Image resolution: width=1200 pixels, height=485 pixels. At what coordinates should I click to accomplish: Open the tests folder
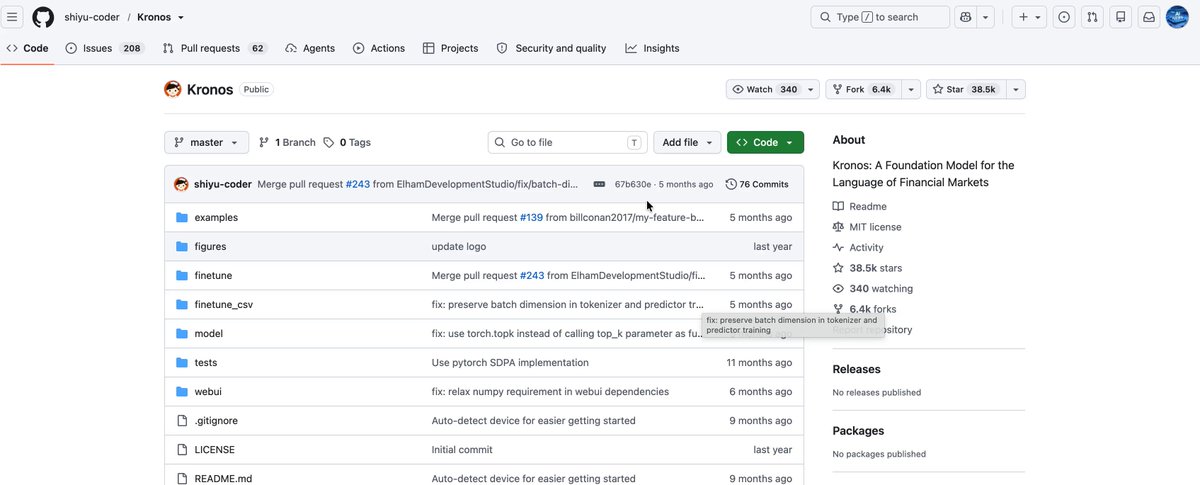(205, 362)
